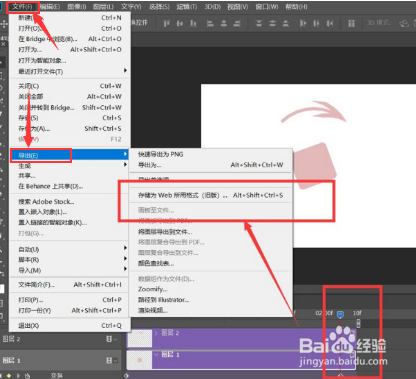This screenshot has width=416, height=379.
Task: Open the 滤镜(T) menu
Action: point(186,7)
